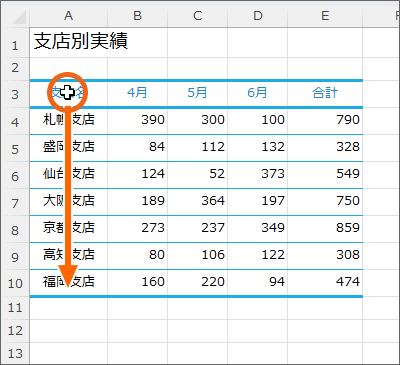Viewport: 400px width, 365px height.
Task: Click the 大阪支店 cell
Action: (69, 202)
